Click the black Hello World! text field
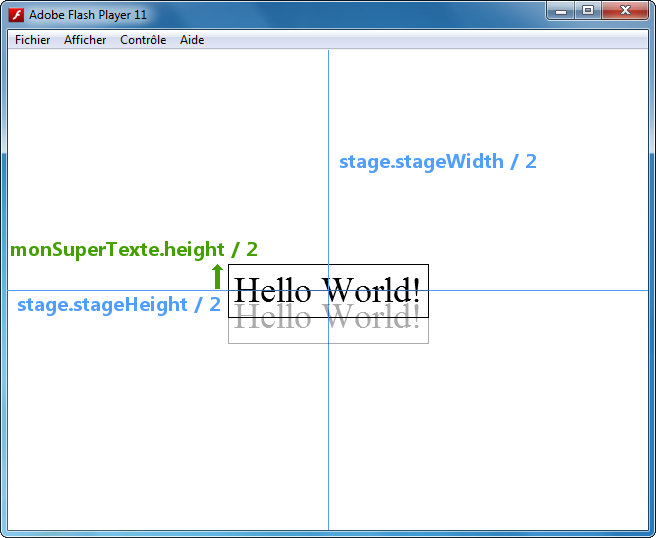Image resolution: width=656 pixels, height=538 pixels. tap(328, 291)
